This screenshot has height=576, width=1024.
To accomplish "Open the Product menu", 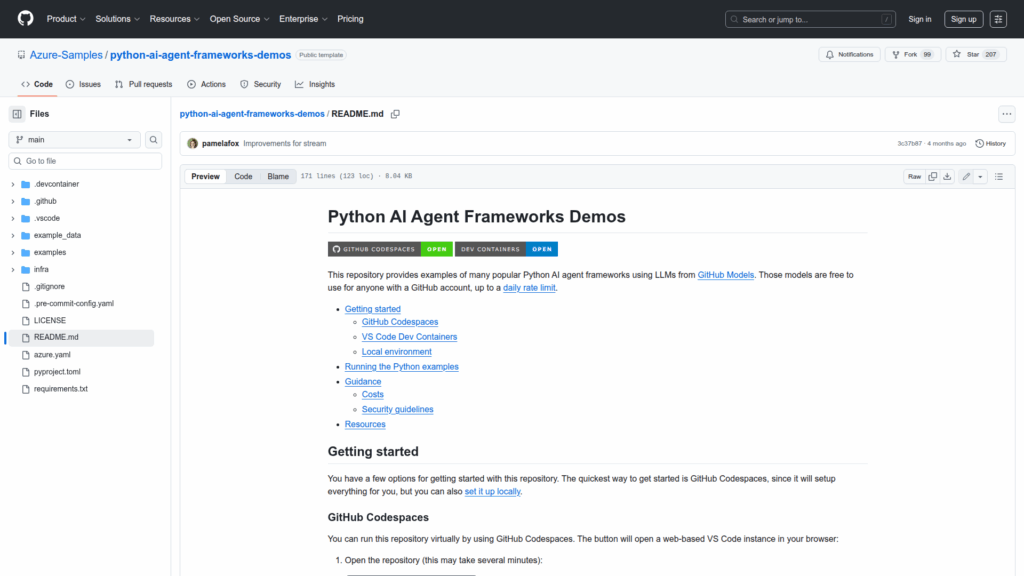I will (65, 19).
